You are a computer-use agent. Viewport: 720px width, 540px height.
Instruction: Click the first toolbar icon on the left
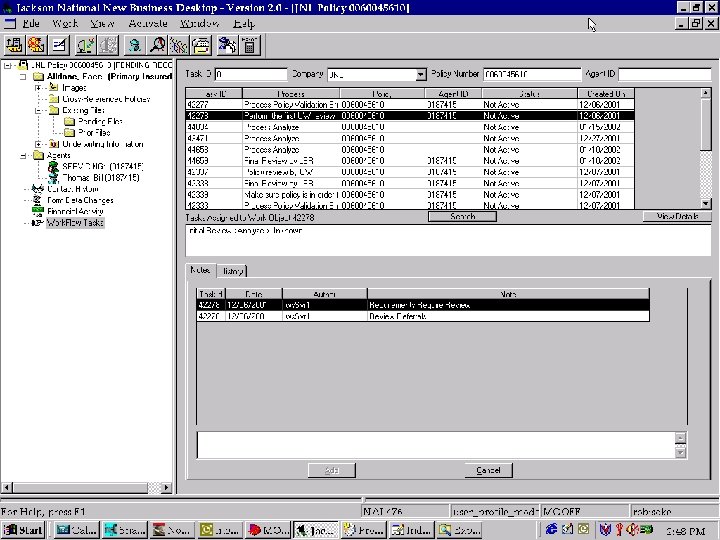coord(15,45)
